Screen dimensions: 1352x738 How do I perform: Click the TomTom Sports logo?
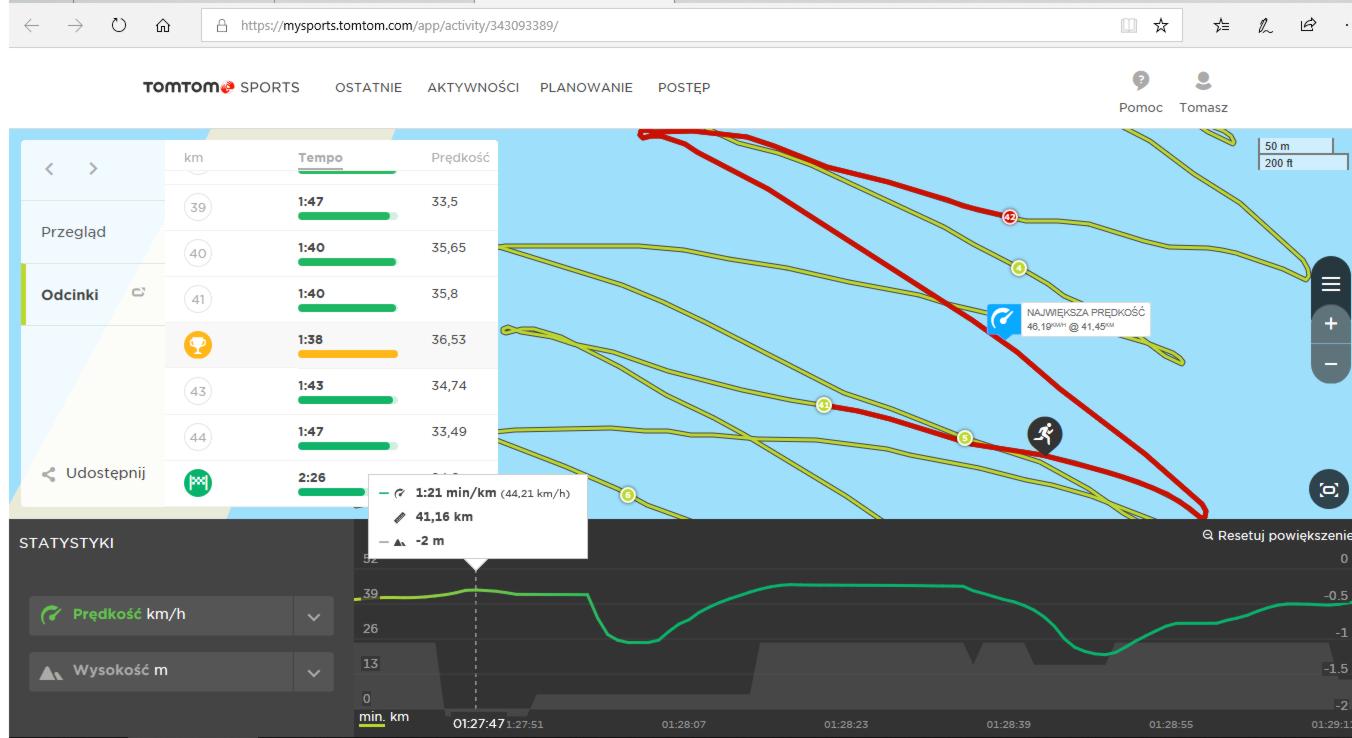pyautogui.click(x=221, y=87)
